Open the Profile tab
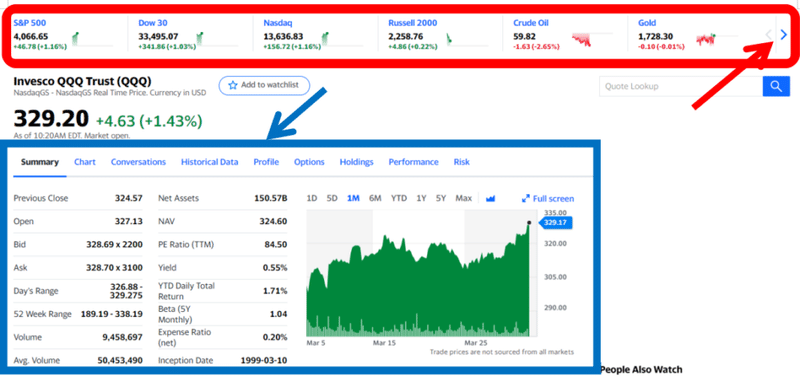The image size is (800, 376). coord(266,162)
